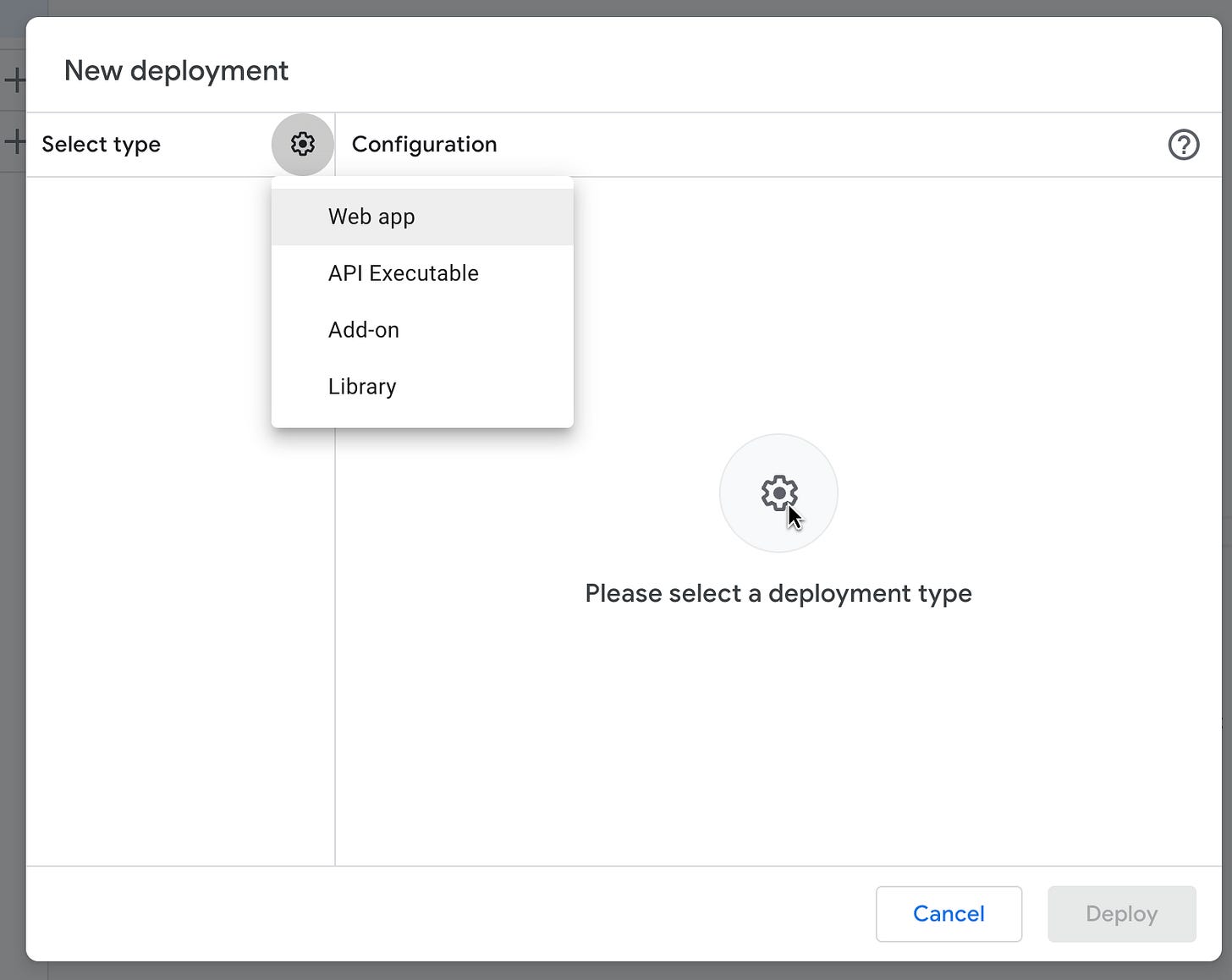Viewport: 1232px width, 980px height.
Task: Click the Deploy button
Action: point(1122,914)
